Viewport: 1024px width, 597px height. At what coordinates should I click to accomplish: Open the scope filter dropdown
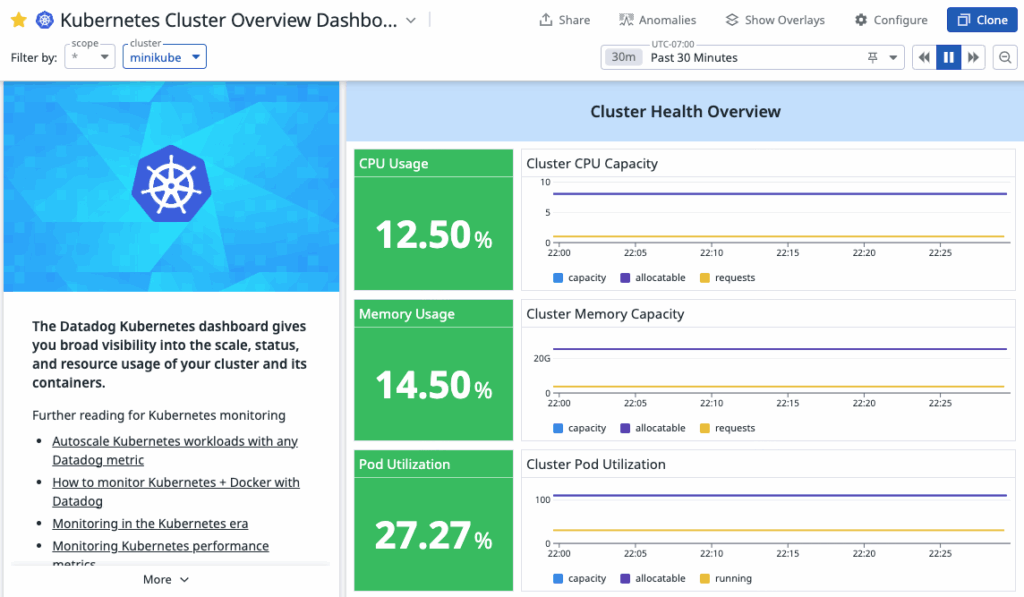90,58
